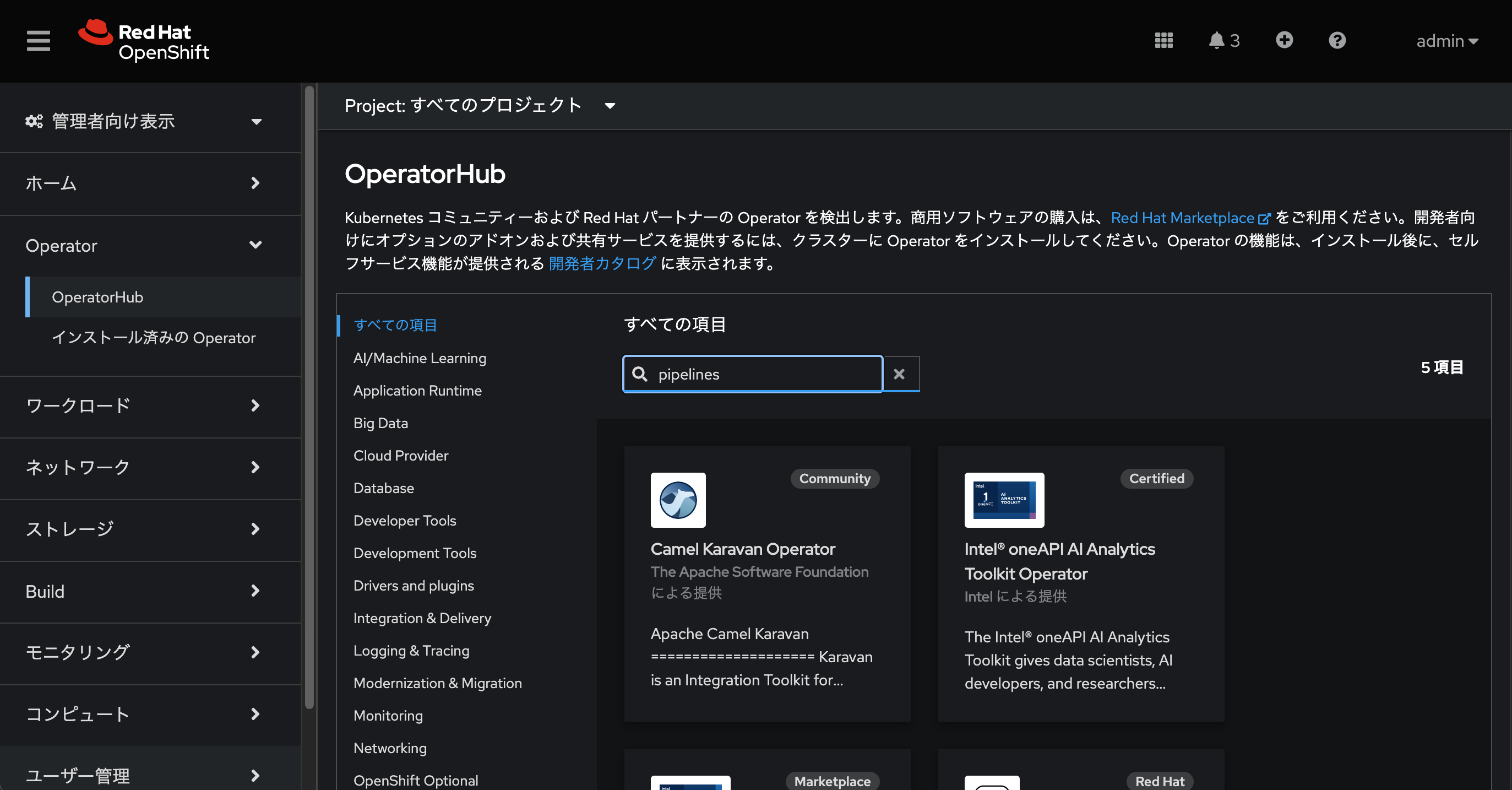Expand the admin user menu
Image resolution: width=1512 pixels, height=790 pixels.
point(1448,40)
